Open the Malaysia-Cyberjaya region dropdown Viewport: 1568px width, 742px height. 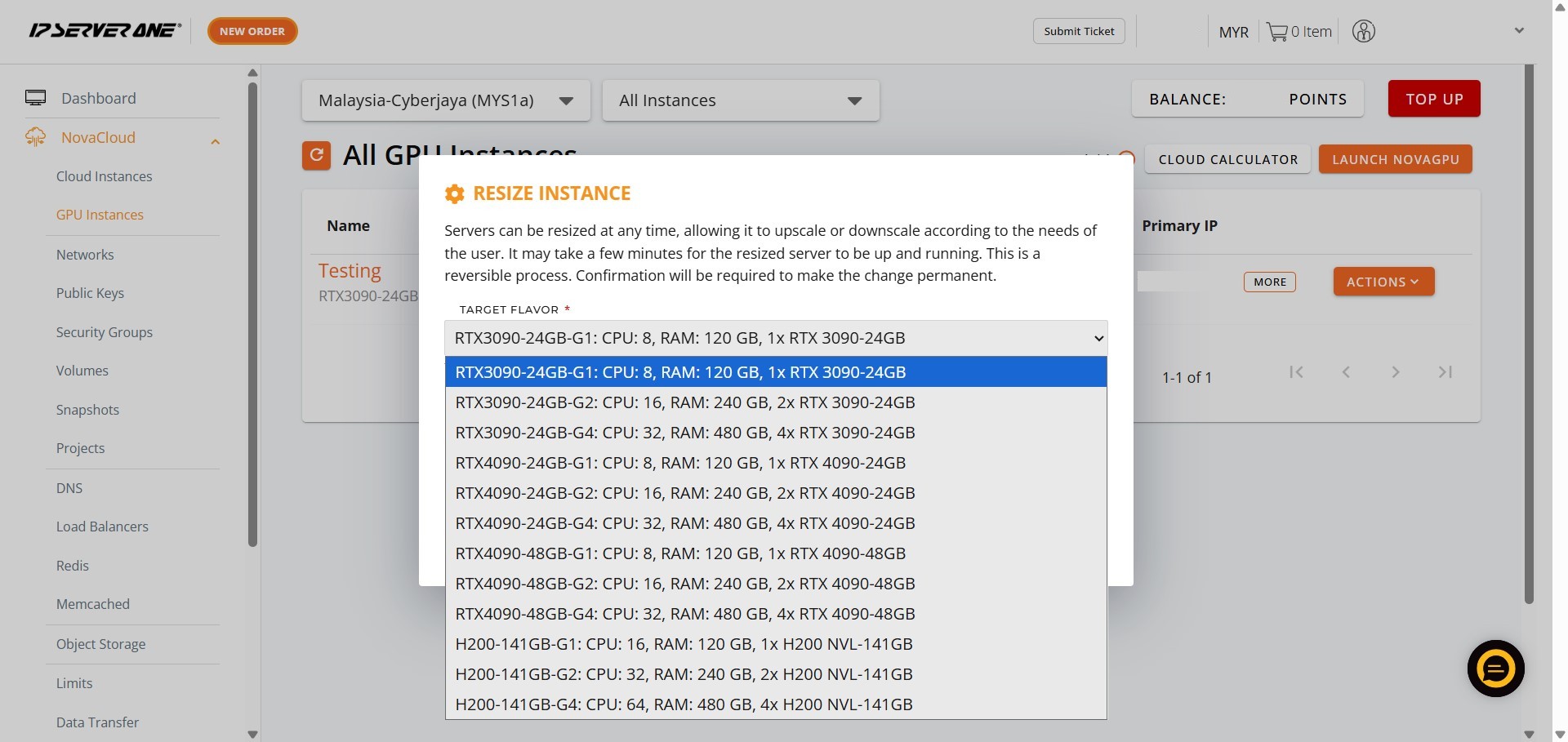[446, 100]
